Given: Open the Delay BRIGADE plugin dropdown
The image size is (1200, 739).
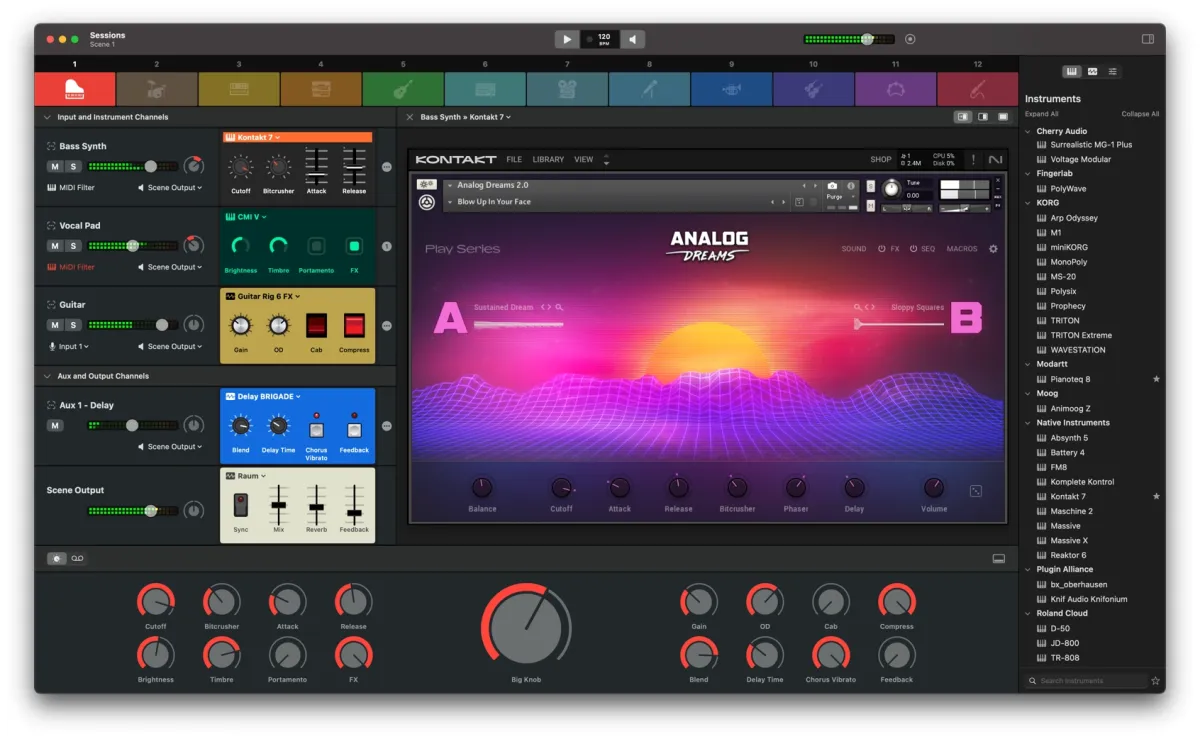Looking at the screenshot, I should tap(262, 396).
